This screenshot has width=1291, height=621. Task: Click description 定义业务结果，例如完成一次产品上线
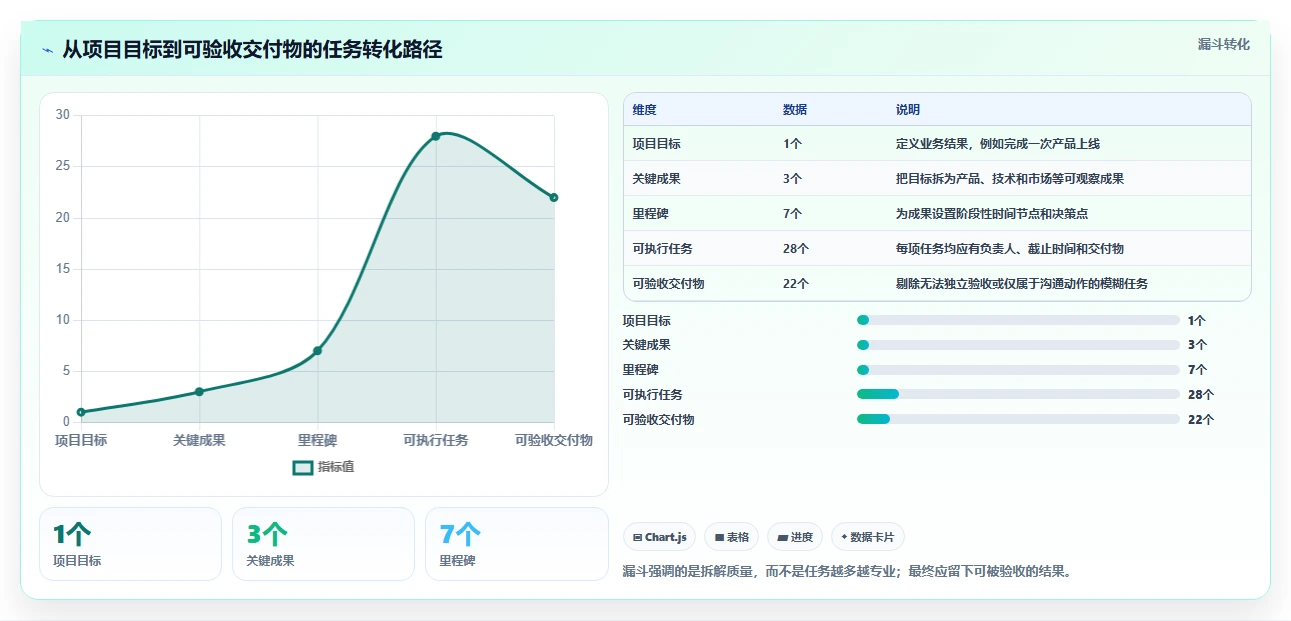pos(998,144)
